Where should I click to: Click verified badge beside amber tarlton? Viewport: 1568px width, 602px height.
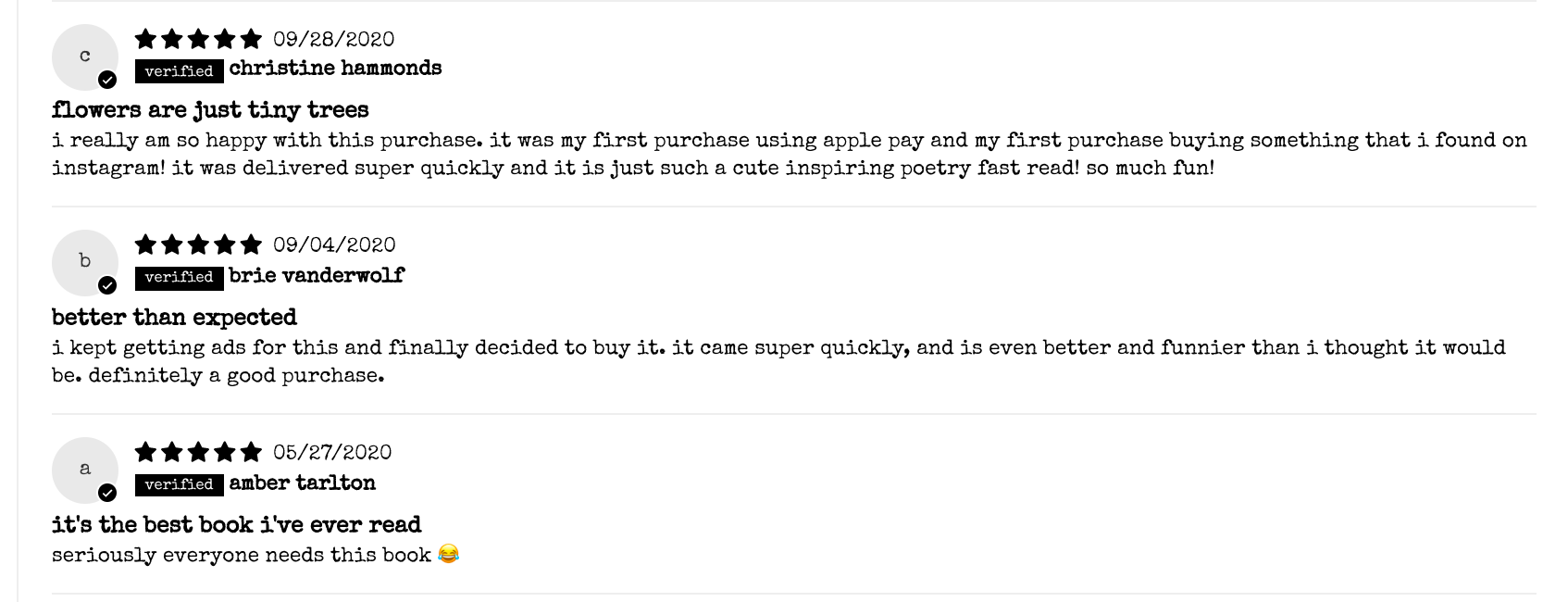180,484
